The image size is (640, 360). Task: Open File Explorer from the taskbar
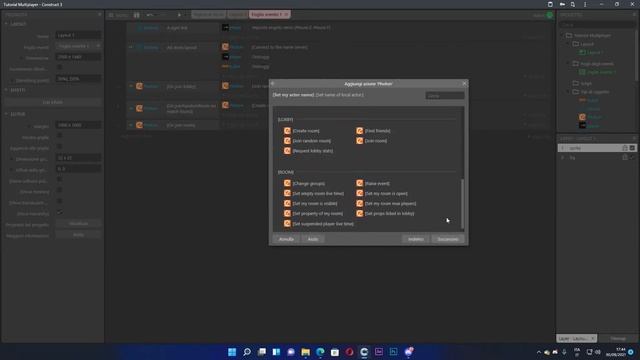[x=305, y=352]
